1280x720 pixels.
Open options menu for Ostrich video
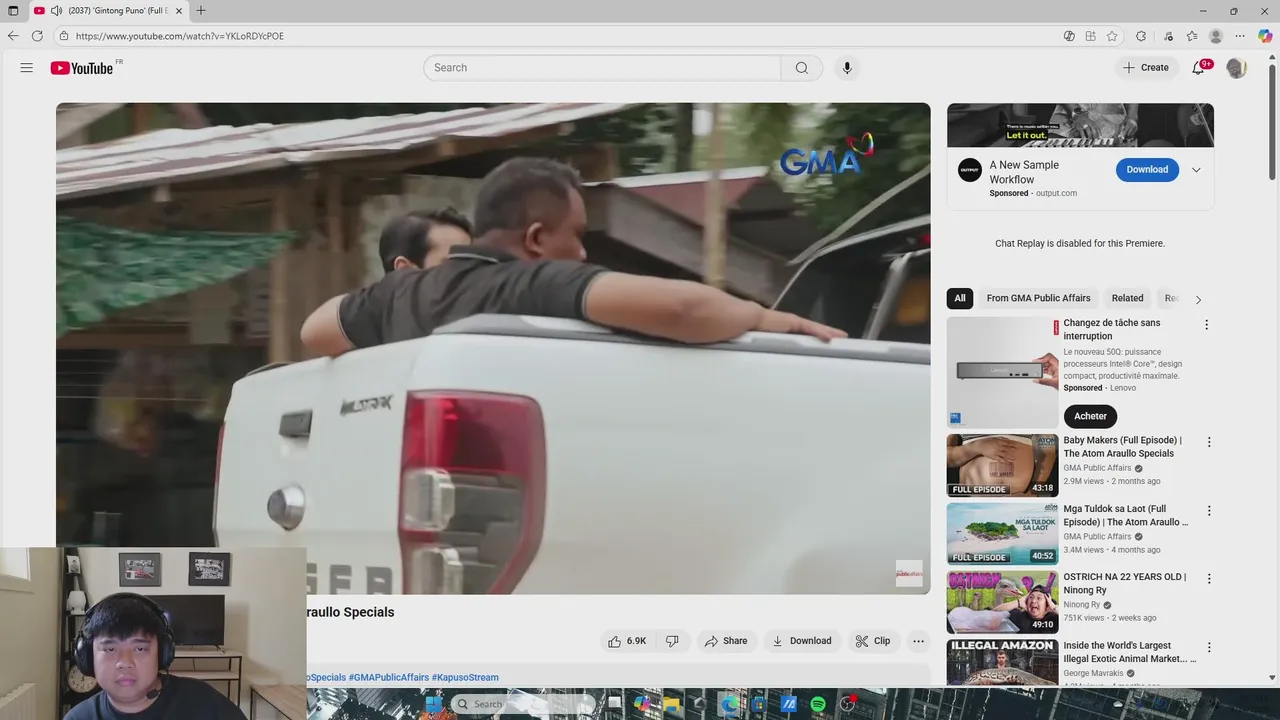[1209, 579]
